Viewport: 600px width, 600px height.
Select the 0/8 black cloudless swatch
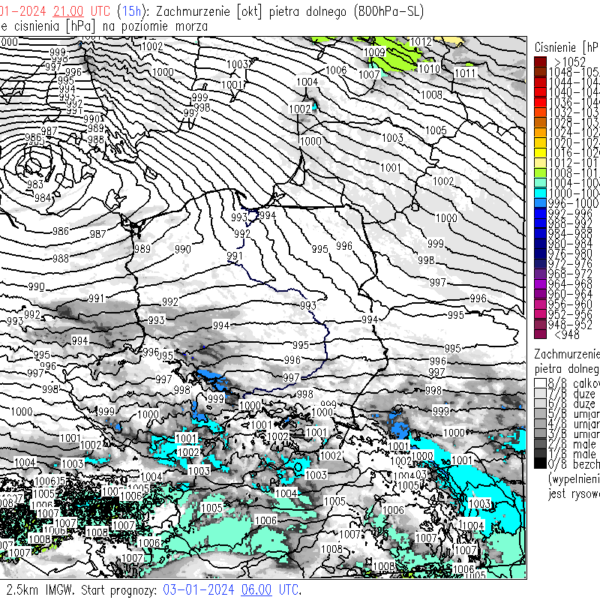(x=540, y=464)
